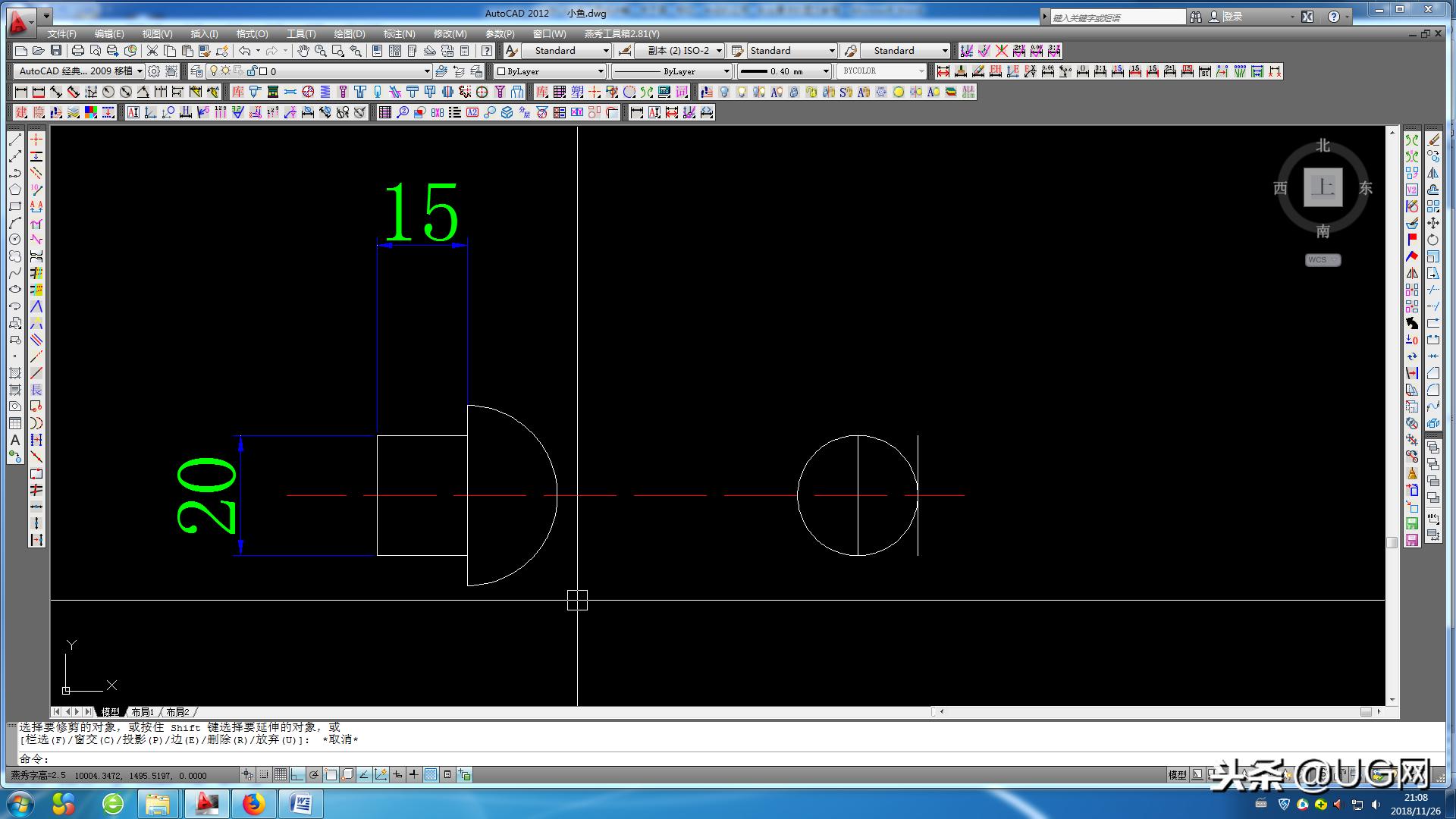Image resolution: width=1456 pixels, height=819 pixels.
Task: Toggle Object Snap in status bar
Action: pos(331,774)
